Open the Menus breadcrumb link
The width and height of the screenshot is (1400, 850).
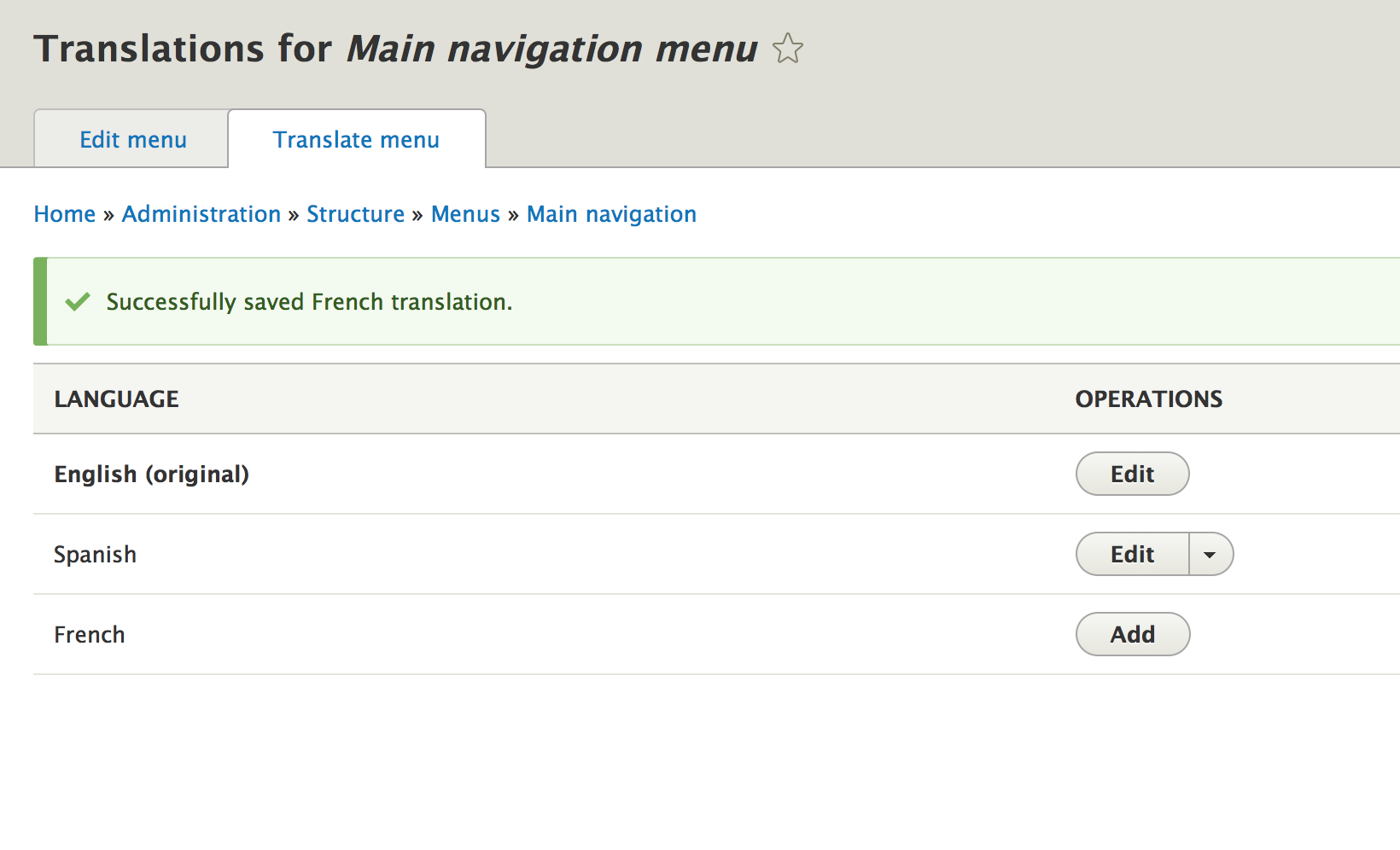pyautogui.click(x=465, y=214)
